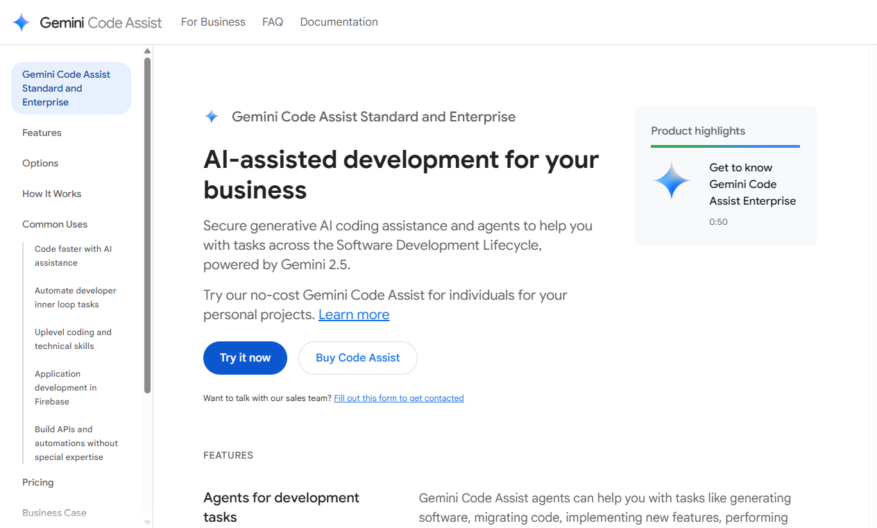
Task: Click the Gemini sparkle logo in header
Action: click(x=21, y=22)
